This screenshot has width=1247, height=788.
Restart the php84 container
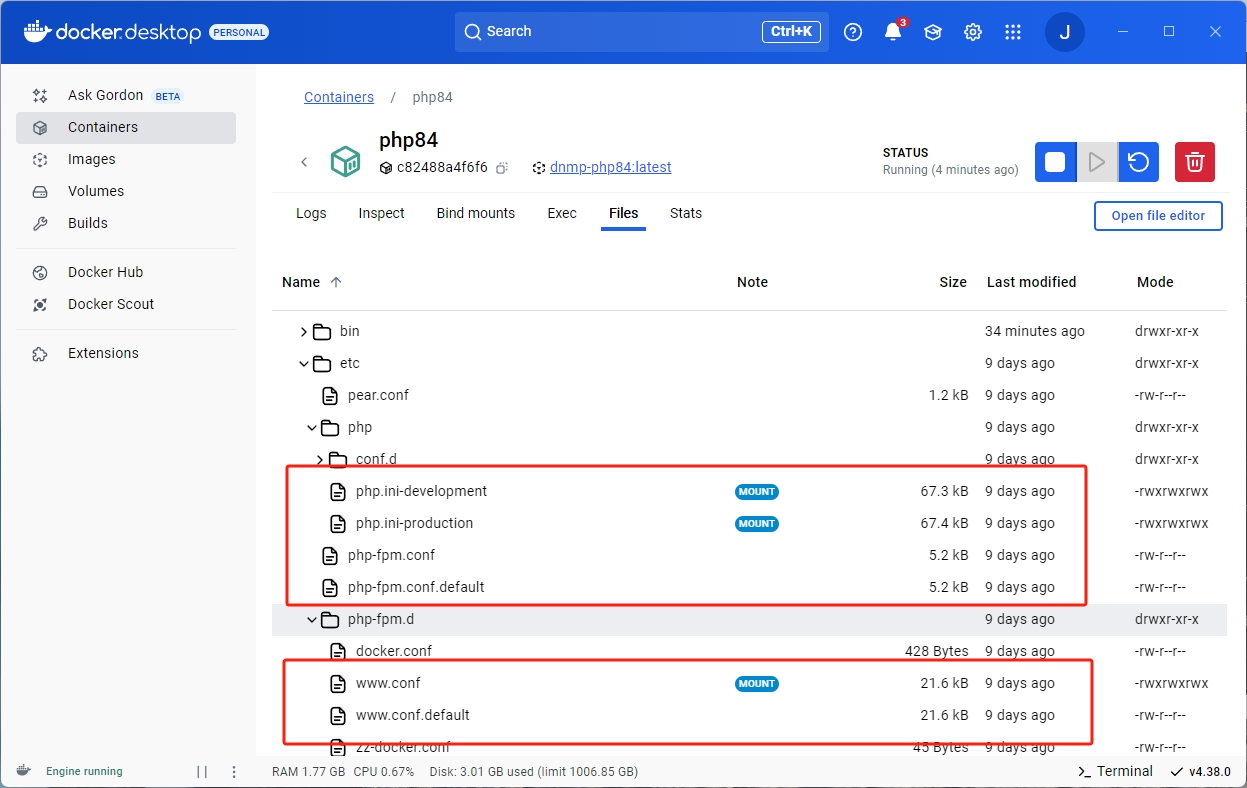(1138, 162)
